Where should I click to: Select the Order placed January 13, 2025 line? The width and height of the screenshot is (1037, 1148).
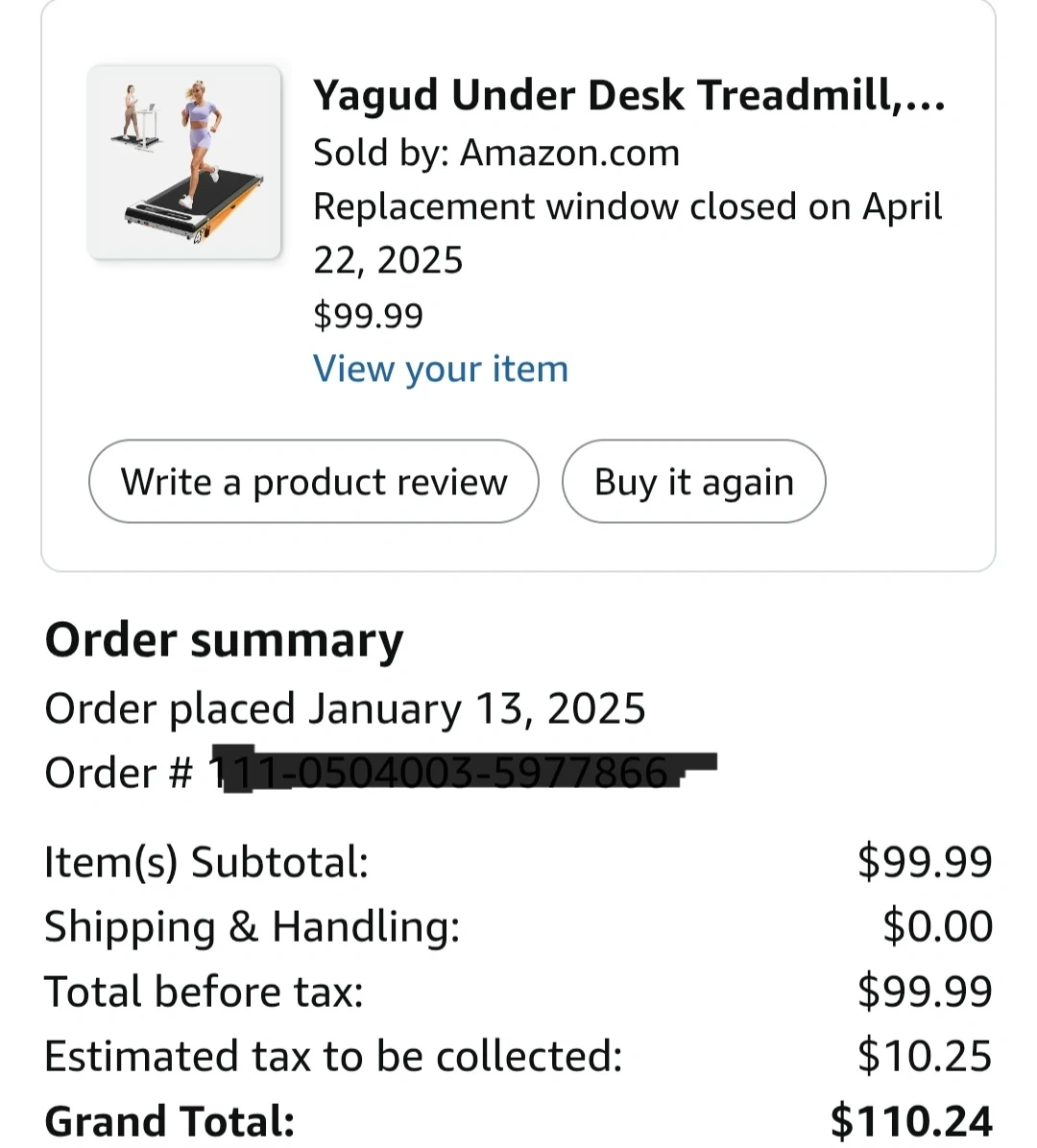coord(345,709)
